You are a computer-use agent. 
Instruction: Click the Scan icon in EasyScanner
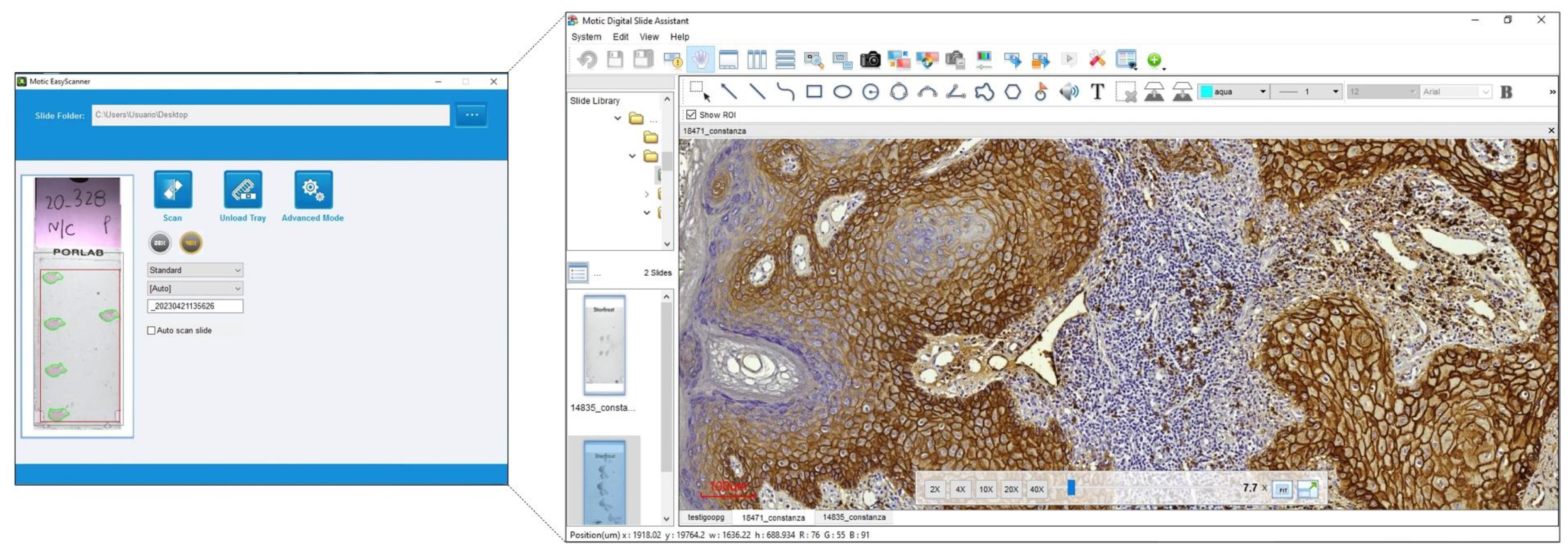click(x=173, y=190)
